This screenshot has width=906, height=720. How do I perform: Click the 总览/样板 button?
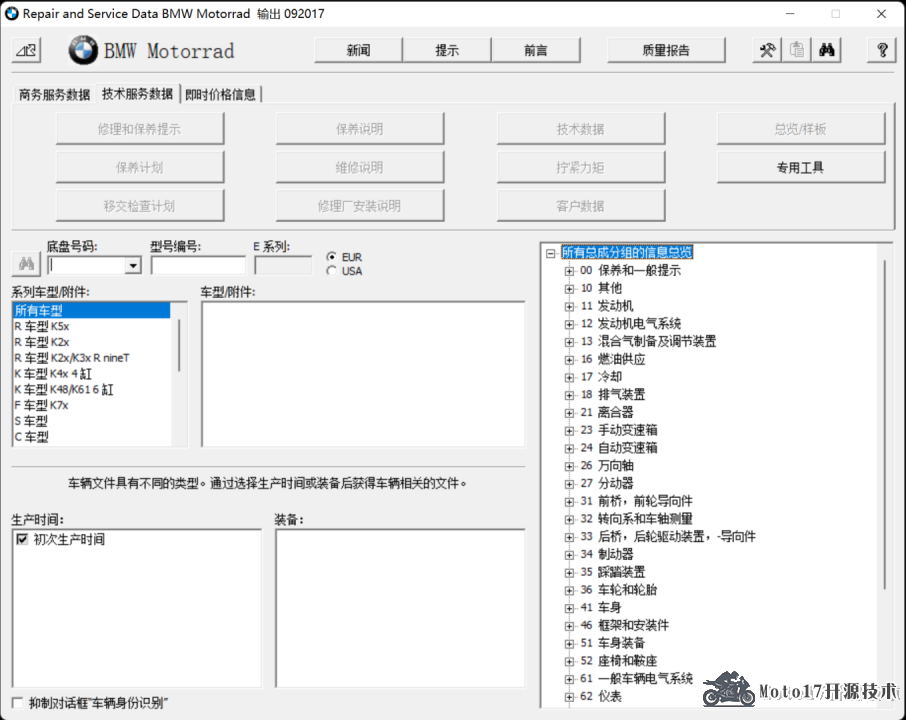pyautogui.click(x=801, y=129)
